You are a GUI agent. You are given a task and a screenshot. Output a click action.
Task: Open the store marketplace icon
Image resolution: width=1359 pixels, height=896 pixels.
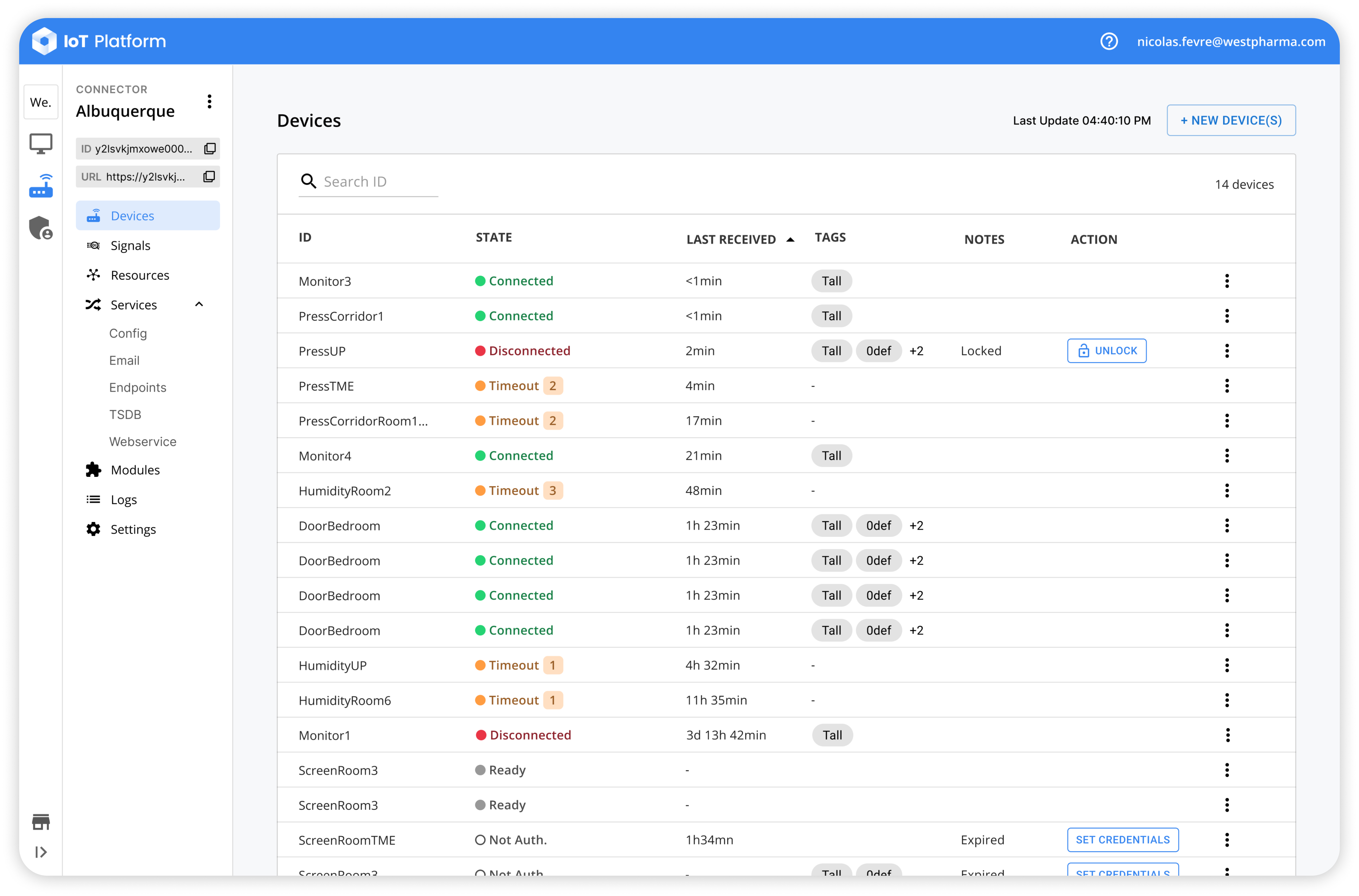(x=41, y=822)
